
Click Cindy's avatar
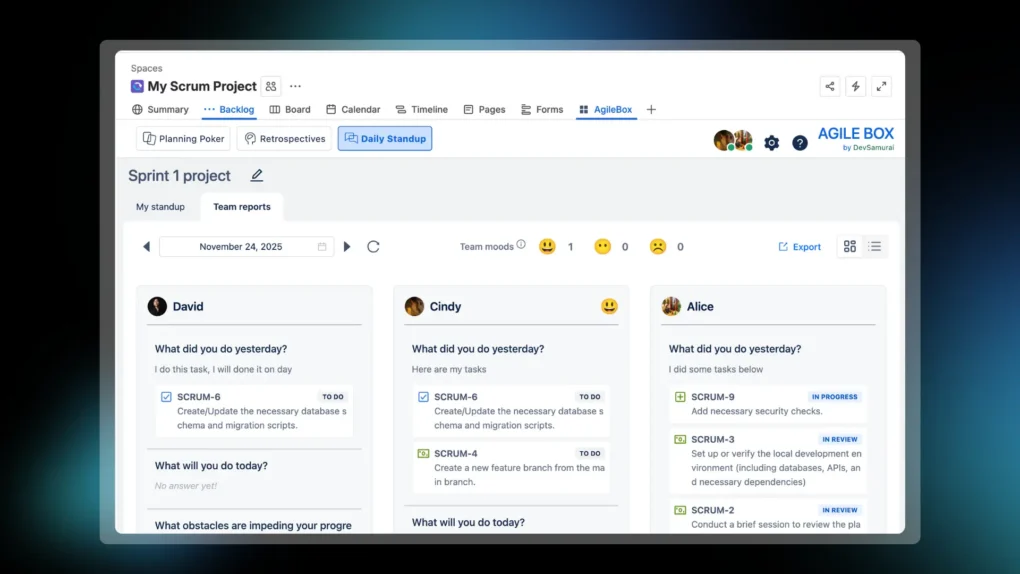click(x=414, y=307)
